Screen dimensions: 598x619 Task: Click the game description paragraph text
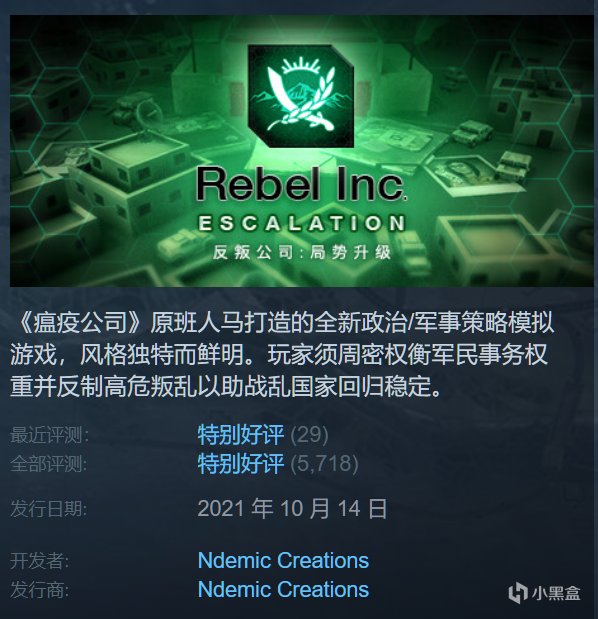pyautogui.click(x=283, y=355)
